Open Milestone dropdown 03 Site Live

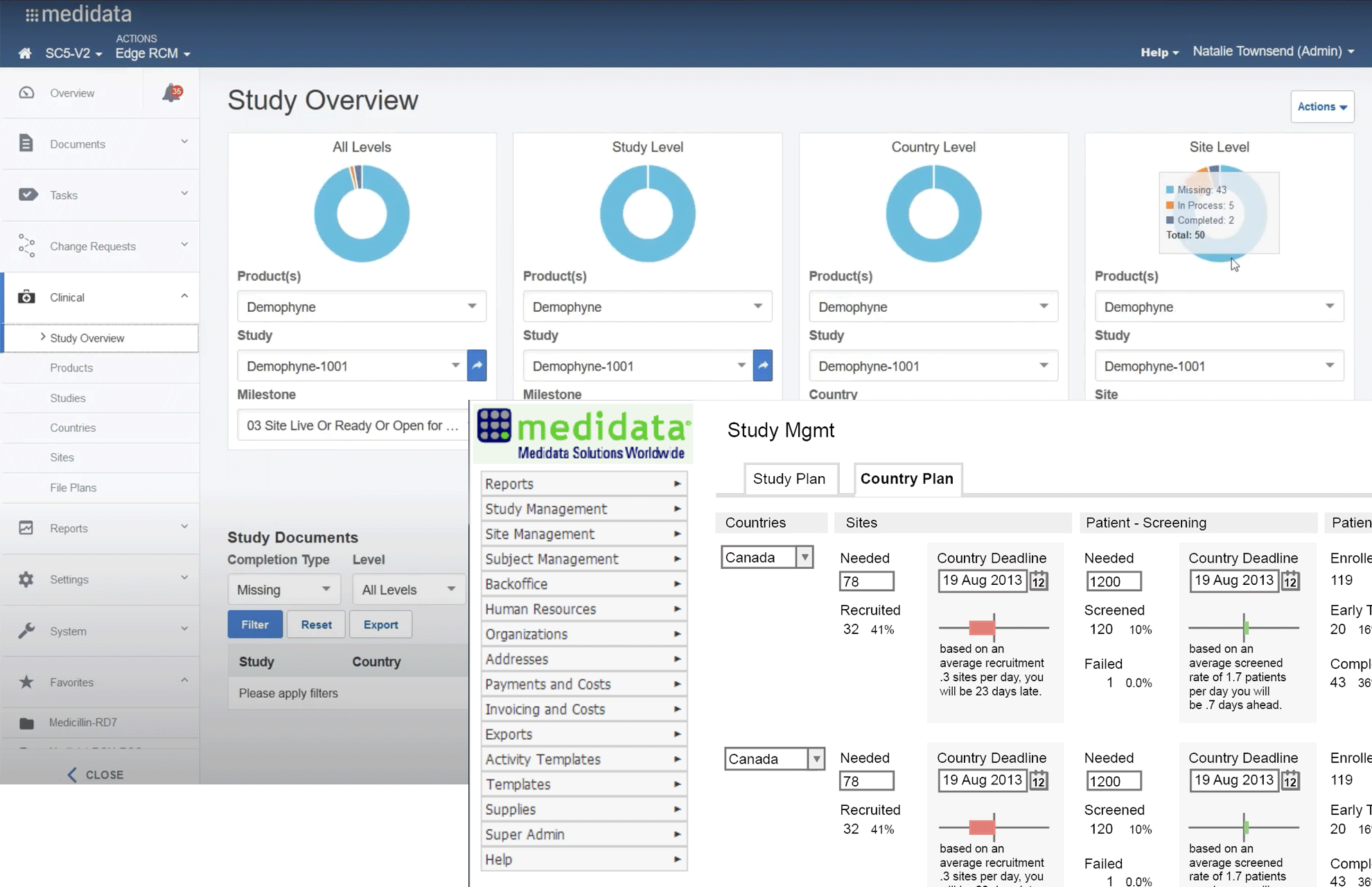[x=352, y=425]
